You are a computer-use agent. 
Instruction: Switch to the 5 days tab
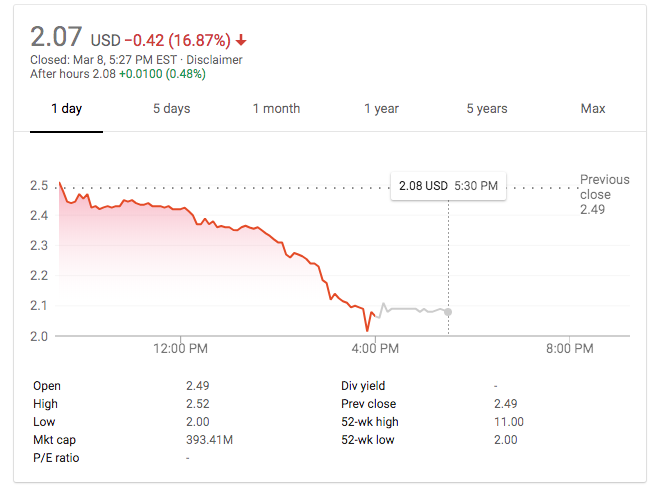[171, 108]
